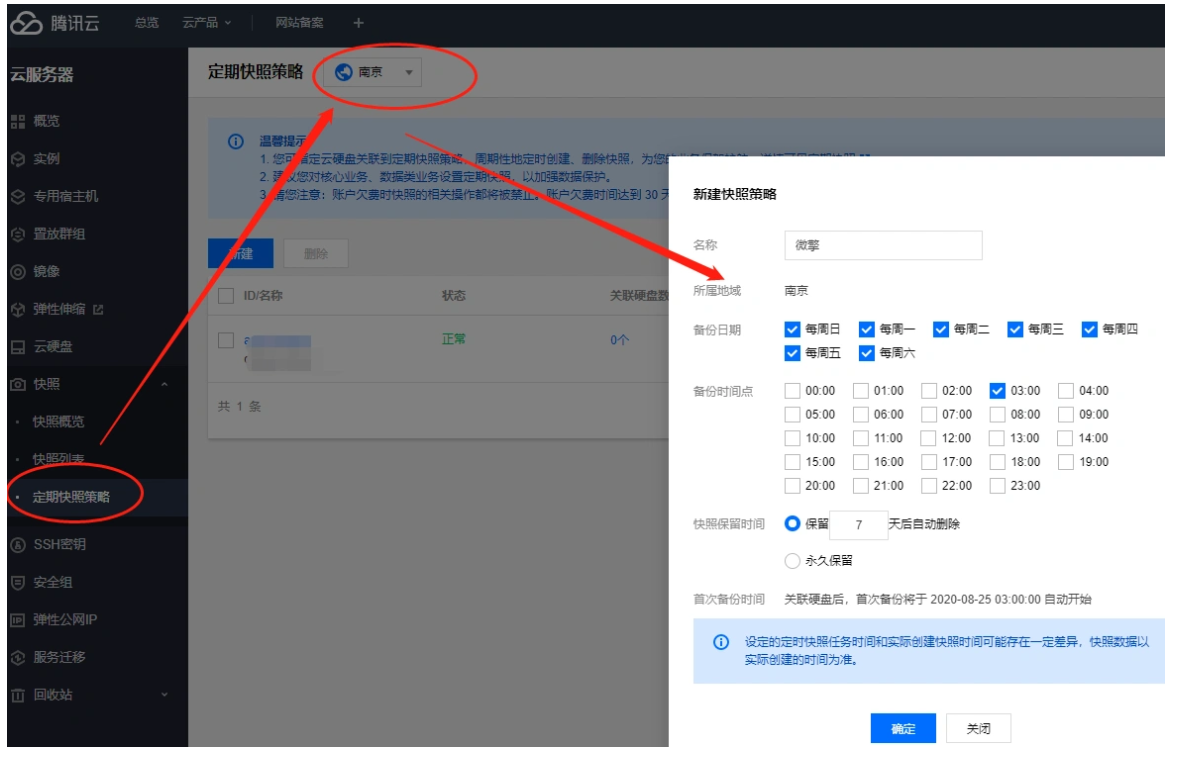Tick the policy row checkbox in the table
Screen dimensions: 1178x759
[x=226, y=340]
